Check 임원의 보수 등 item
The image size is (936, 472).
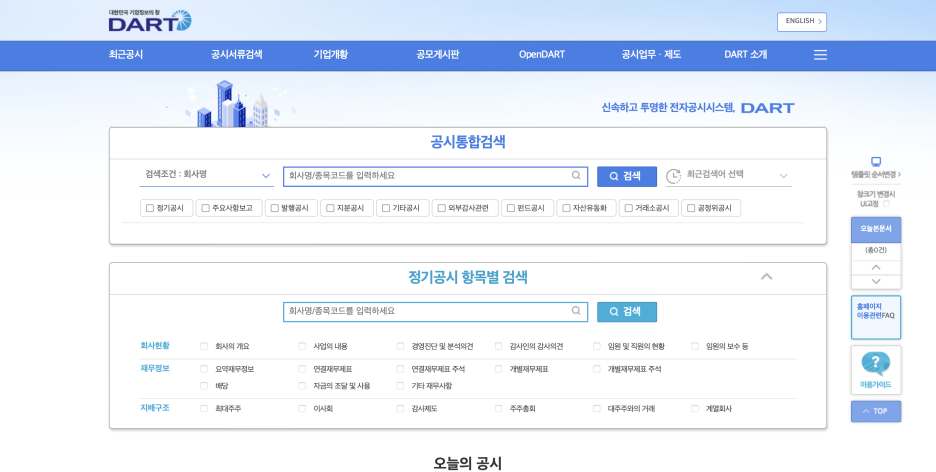tap(695, 346)
